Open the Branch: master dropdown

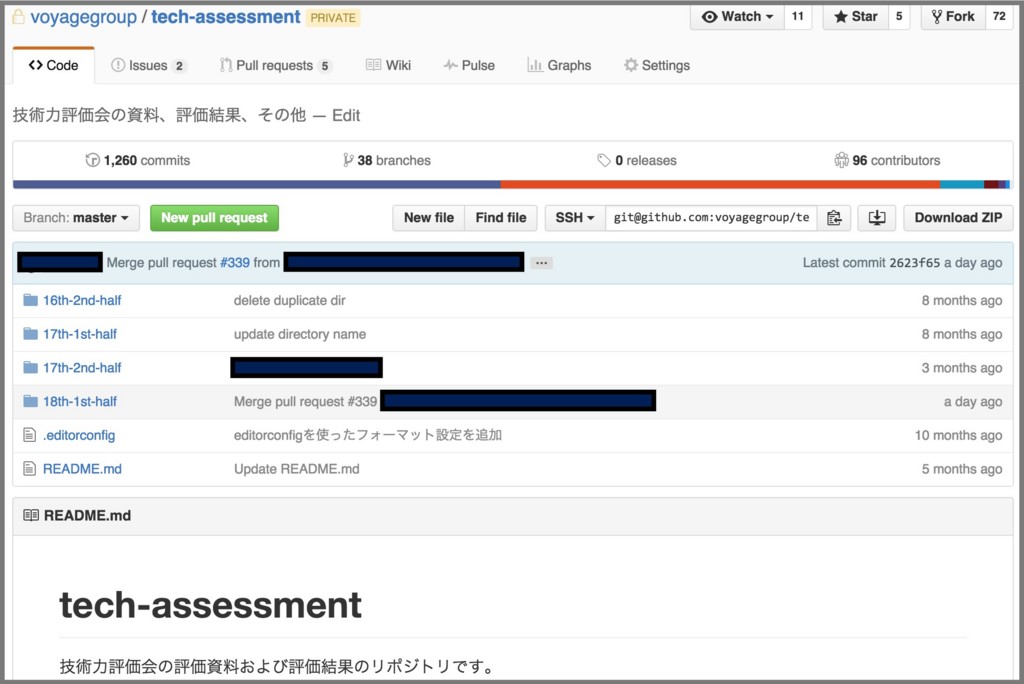click(76, 218)
